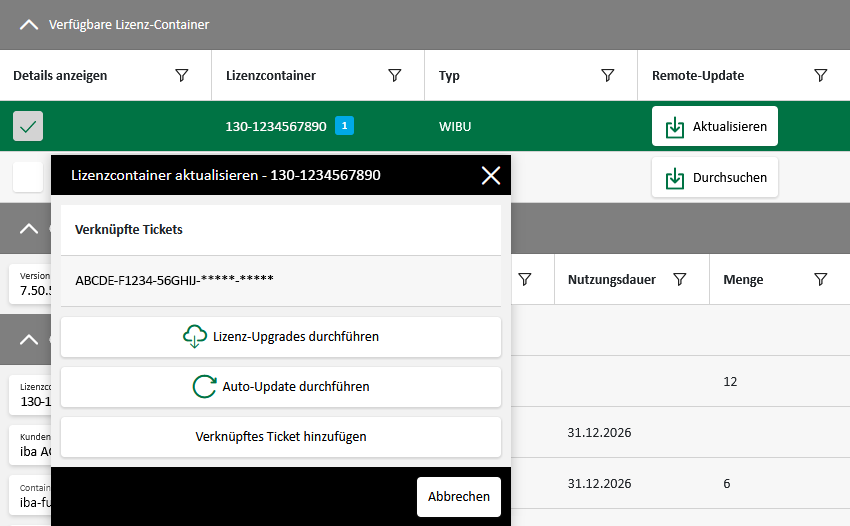Collapse Verfügbare Lizenz-Container section

click(x=28, y=25)
